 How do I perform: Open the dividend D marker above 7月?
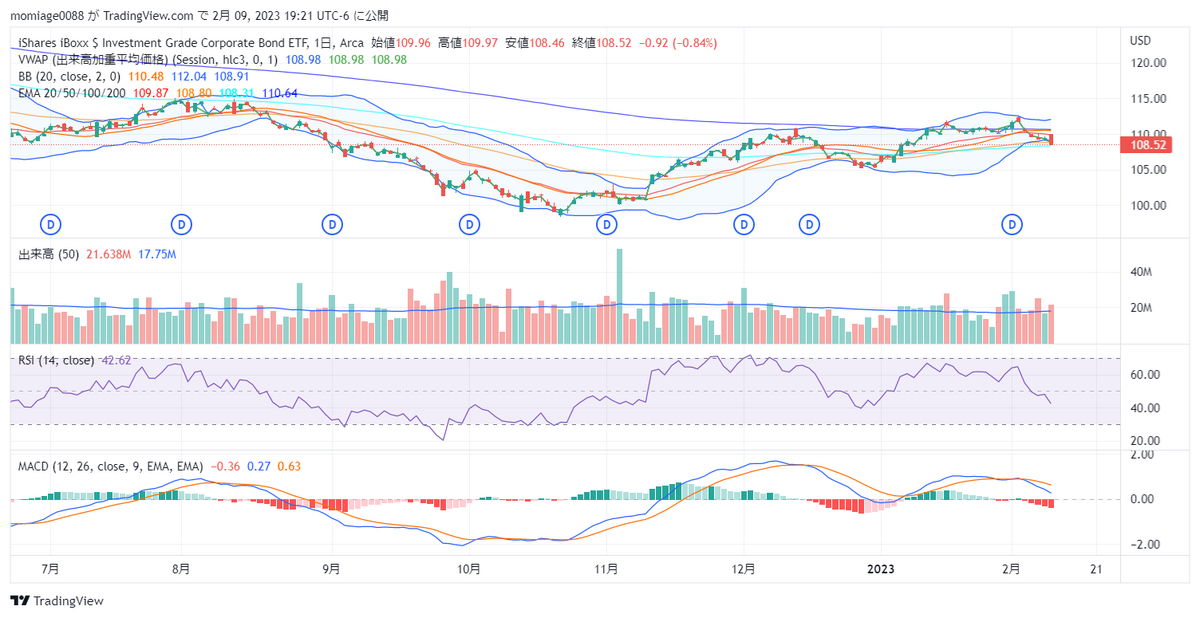[x=51, y=224]
